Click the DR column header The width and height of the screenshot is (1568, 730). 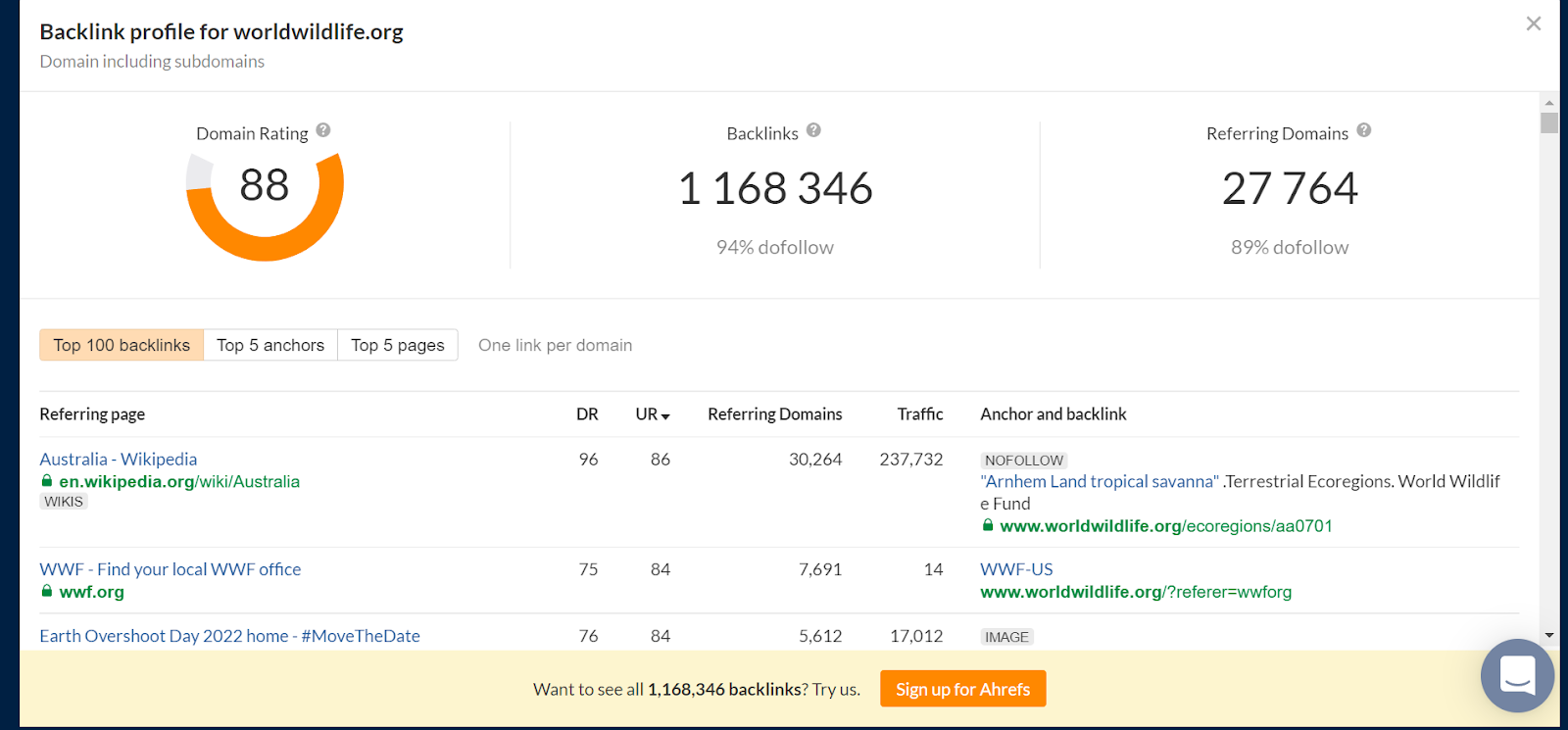tap(587, 414)
